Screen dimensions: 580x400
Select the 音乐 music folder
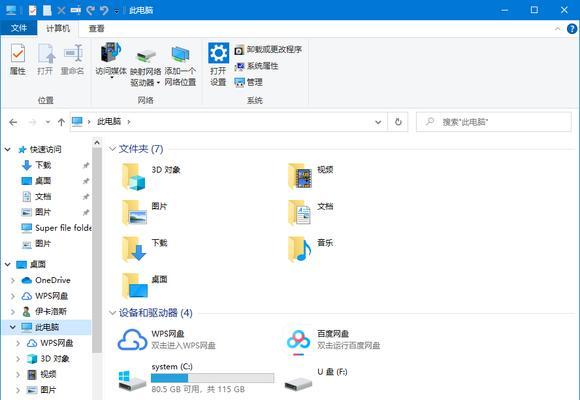coord(311,249)
